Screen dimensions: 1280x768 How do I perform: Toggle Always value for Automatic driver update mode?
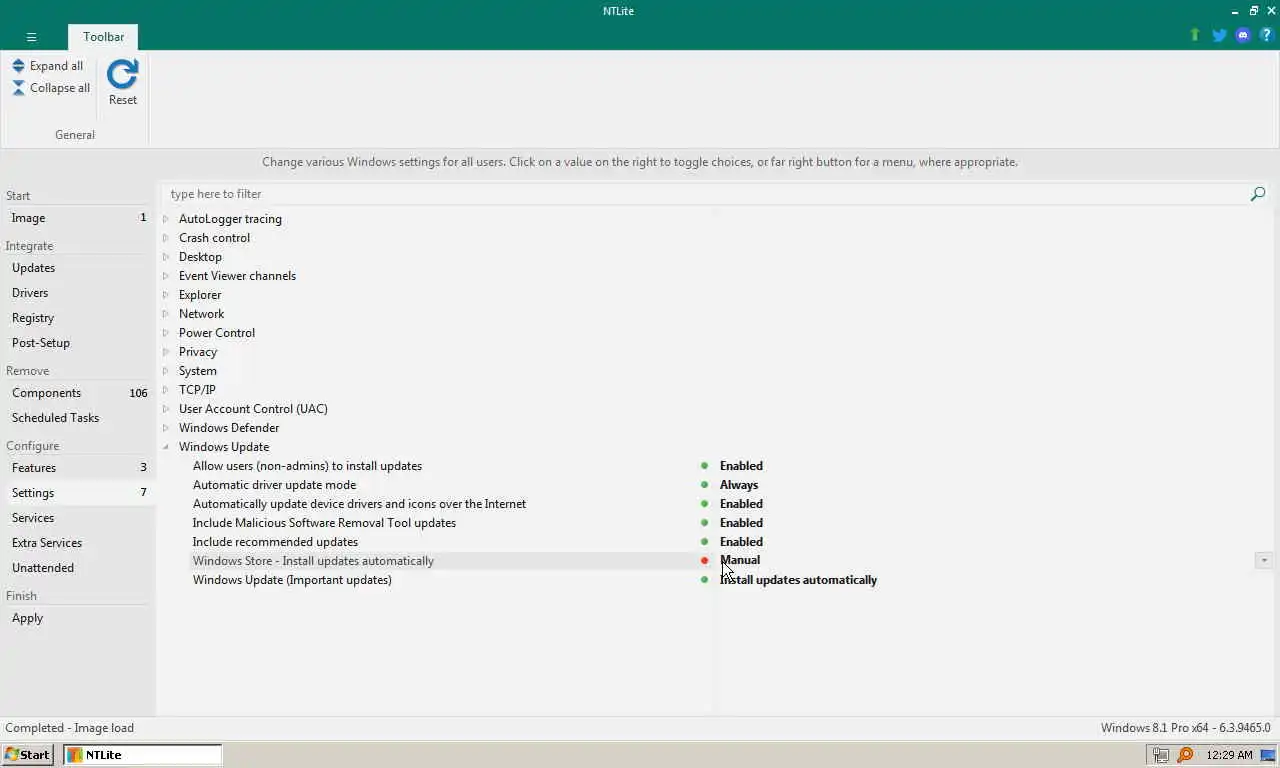pyautogui.click(x=739, y=485)
